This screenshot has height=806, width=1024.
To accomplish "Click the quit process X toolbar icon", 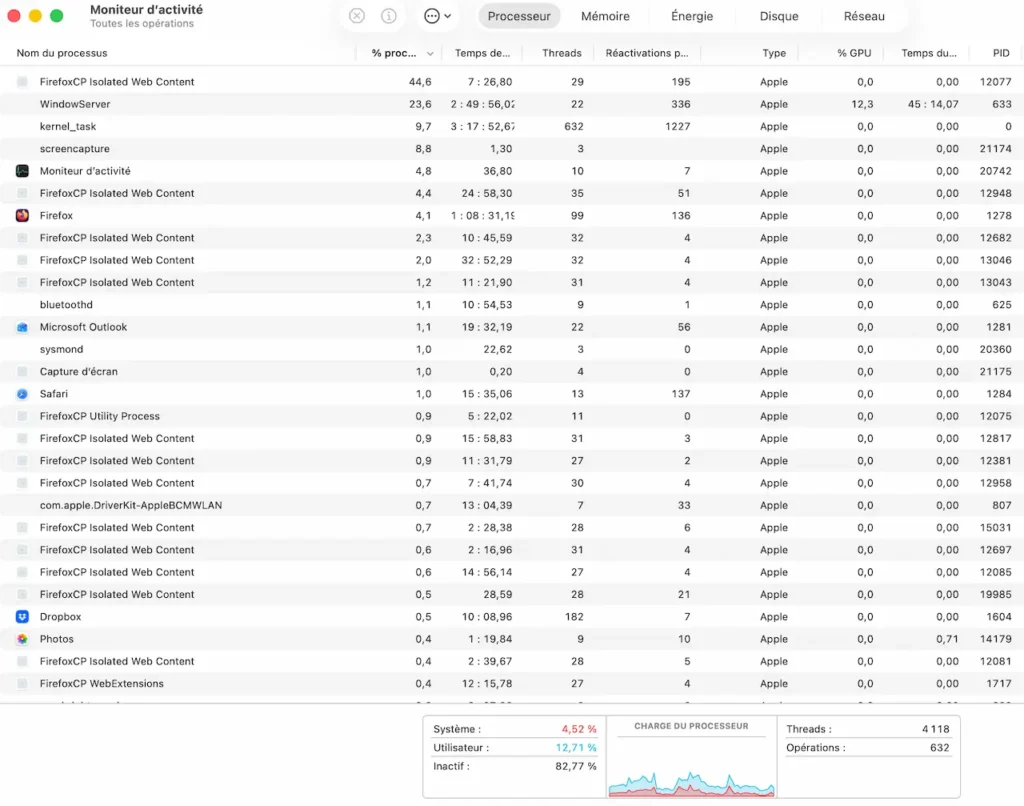I will click(x=357, y=15).
